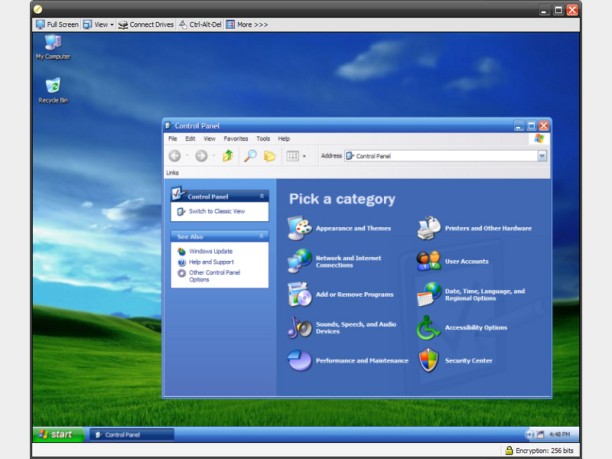This screenshot has width=612, height=459.
Task: Click the Add or Remove Programs icon
Action: point(299,294)
